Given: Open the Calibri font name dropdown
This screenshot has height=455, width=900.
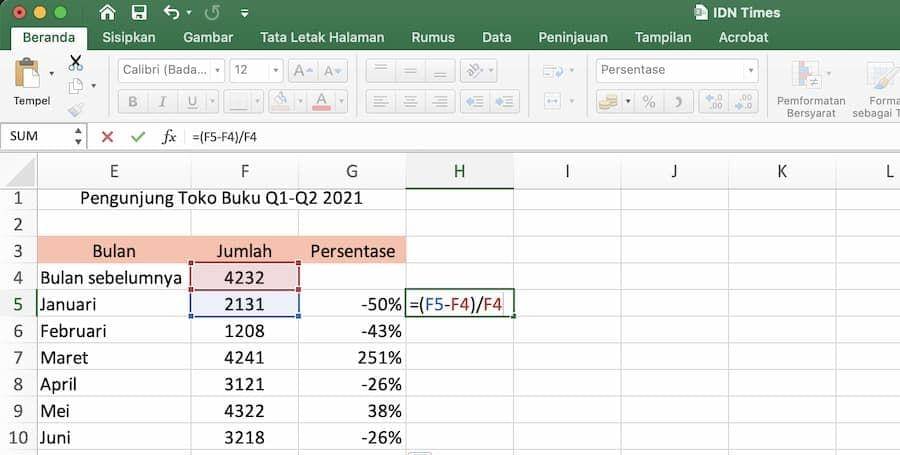Looking at the screenshot, I should pos(171,70).
